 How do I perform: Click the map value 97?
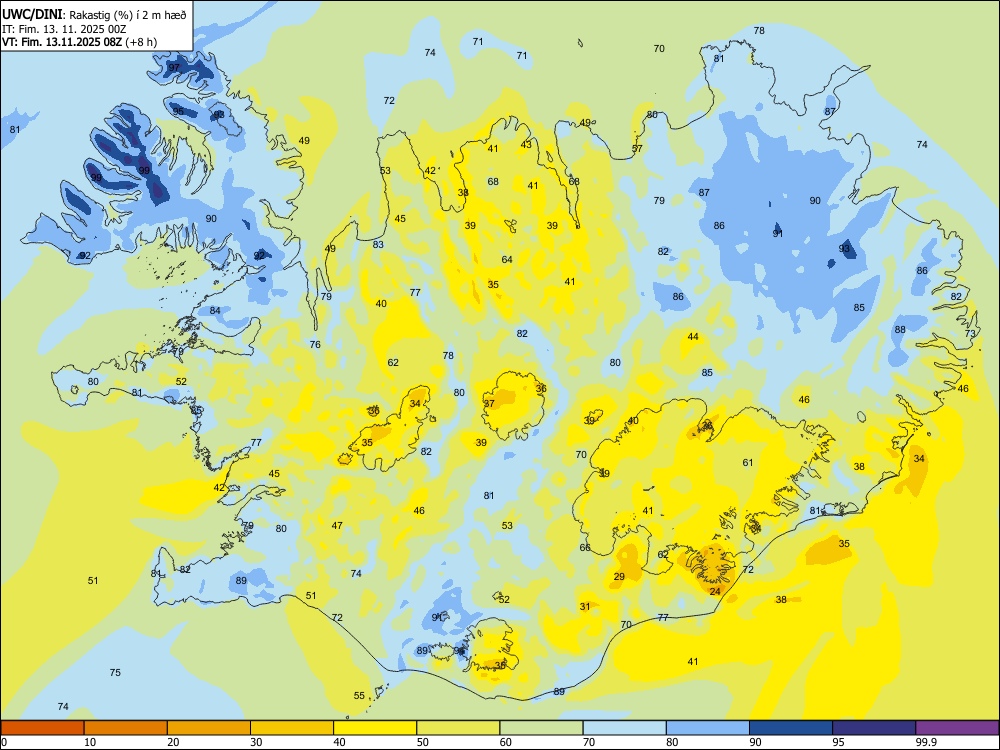[174, 68]
